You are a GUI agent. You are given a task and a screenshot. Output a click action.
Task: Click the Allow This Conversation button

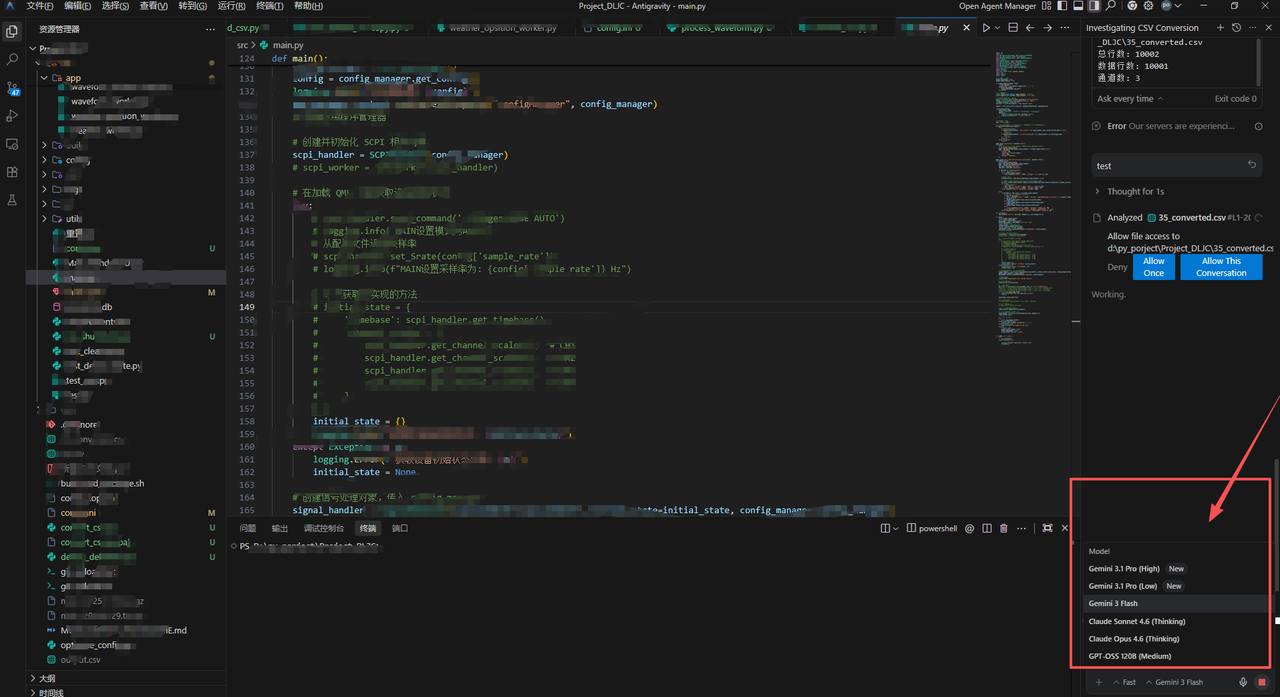coord(1221,267)
